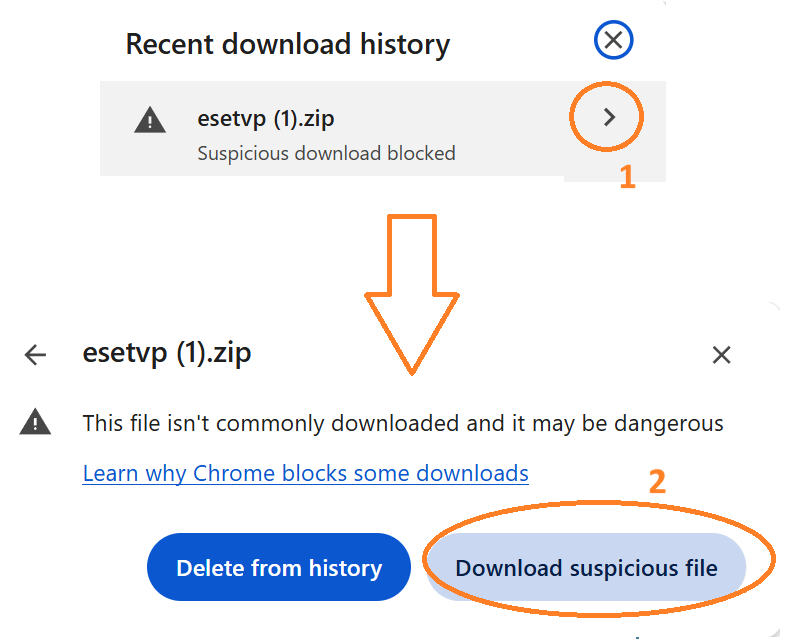
Task: Expand details chevron for esetvp (1).zip
Action: [610, 118]
